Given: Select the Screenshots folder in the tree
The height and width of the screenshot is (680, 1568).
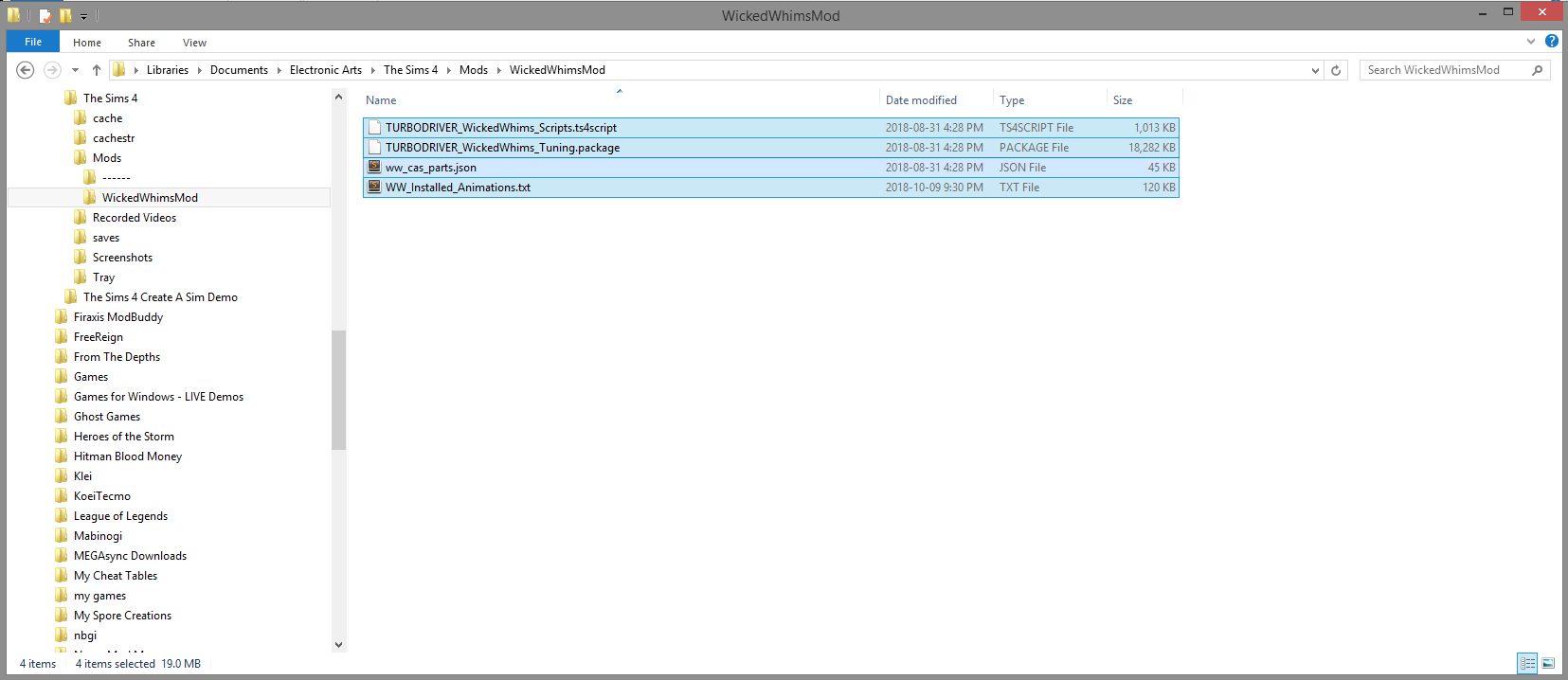Looking at the screenshot, I should point(122,258).
